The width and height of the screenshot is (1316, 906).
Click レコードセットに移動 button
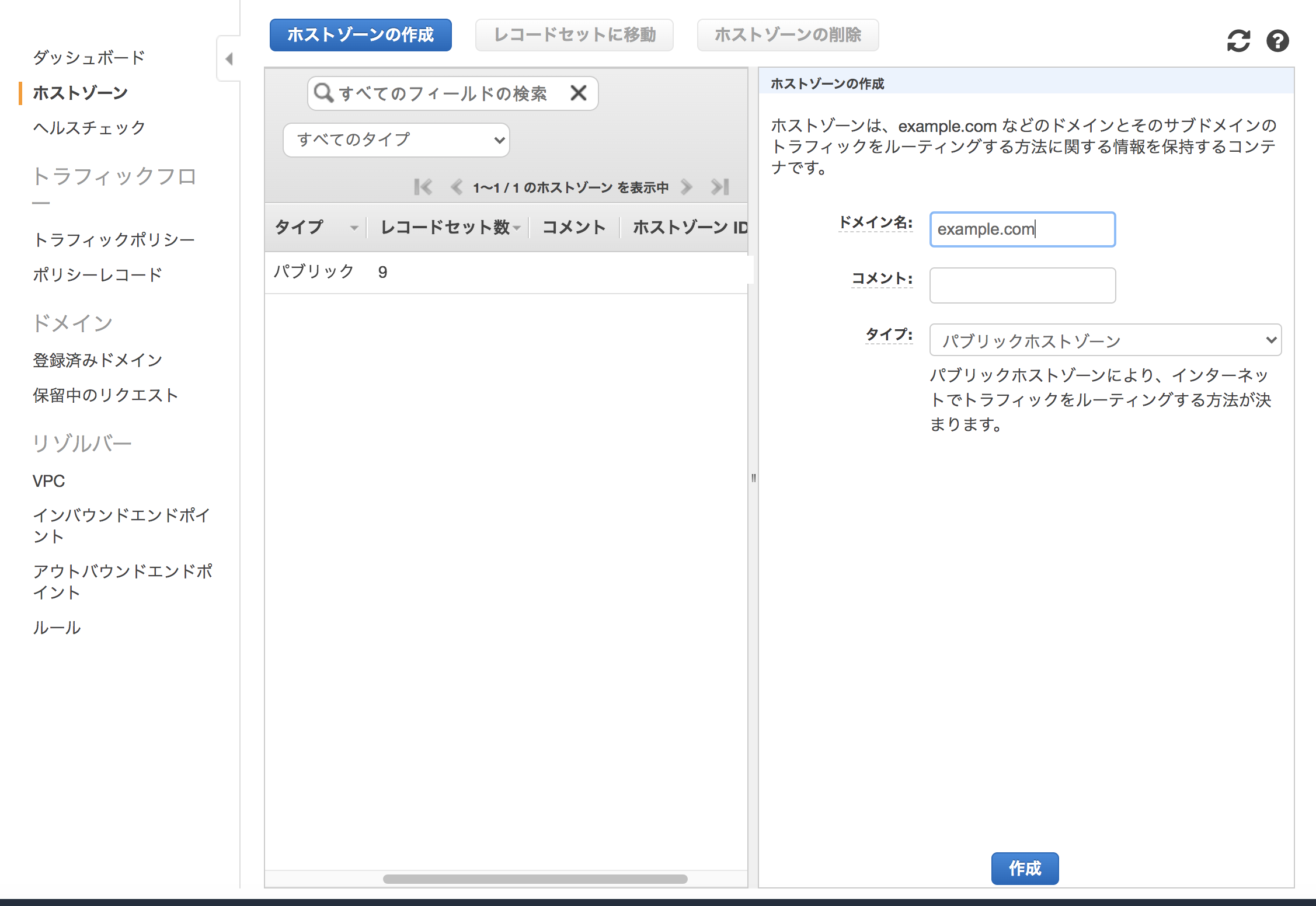(574, 35)
